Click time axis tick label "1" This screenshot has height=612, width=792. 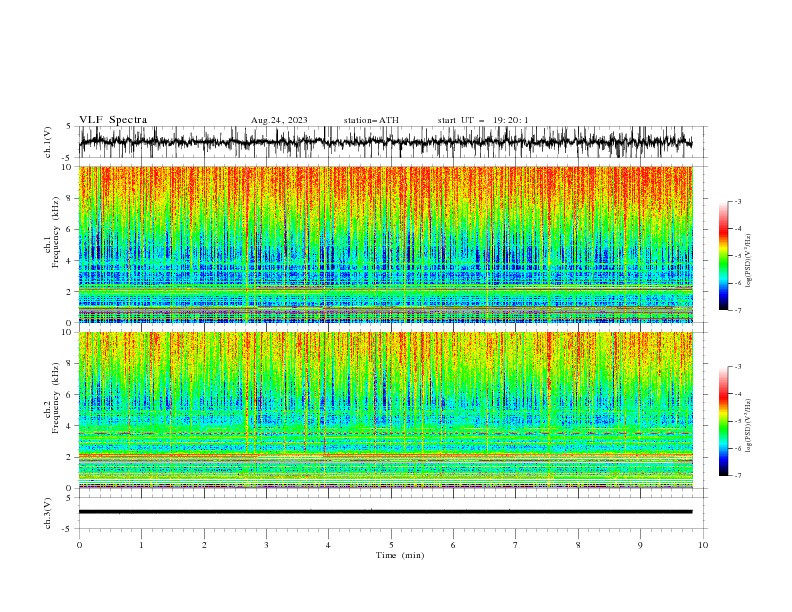point(141,545)
